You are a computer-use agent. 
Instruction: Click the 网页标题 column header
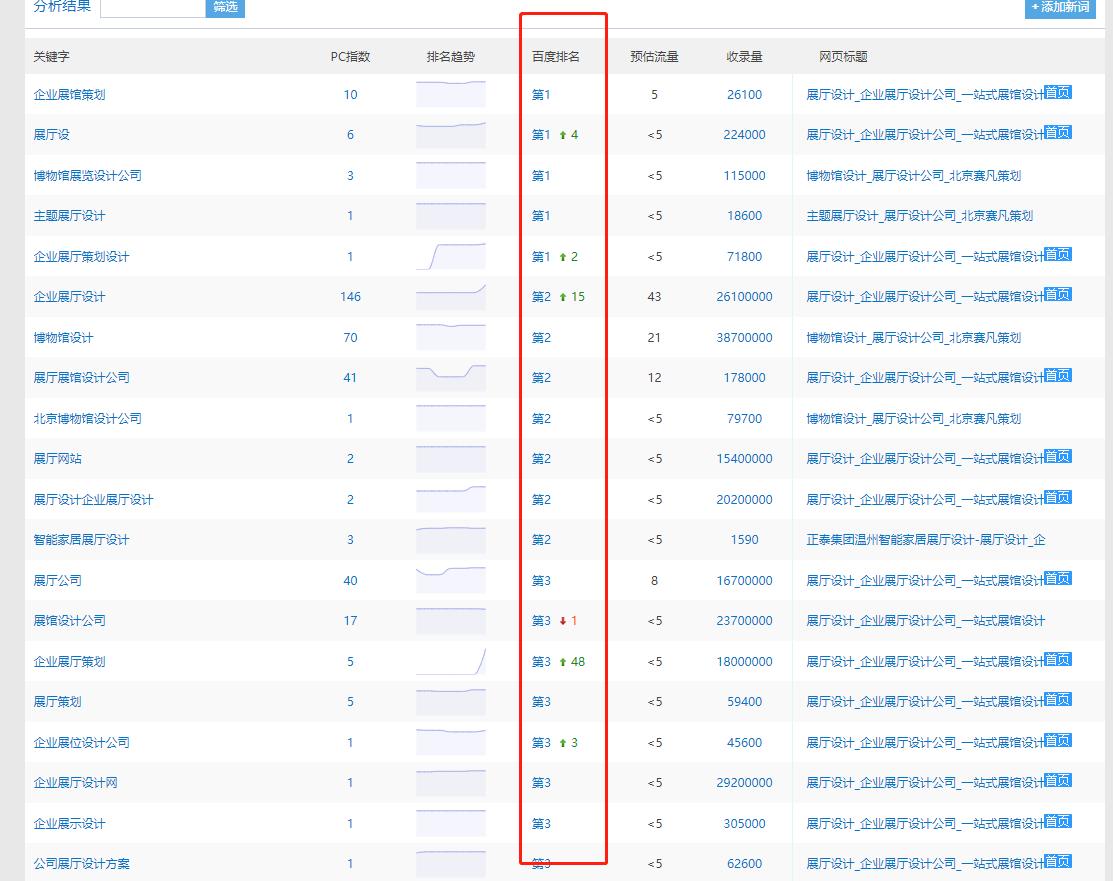click(843, 57)
